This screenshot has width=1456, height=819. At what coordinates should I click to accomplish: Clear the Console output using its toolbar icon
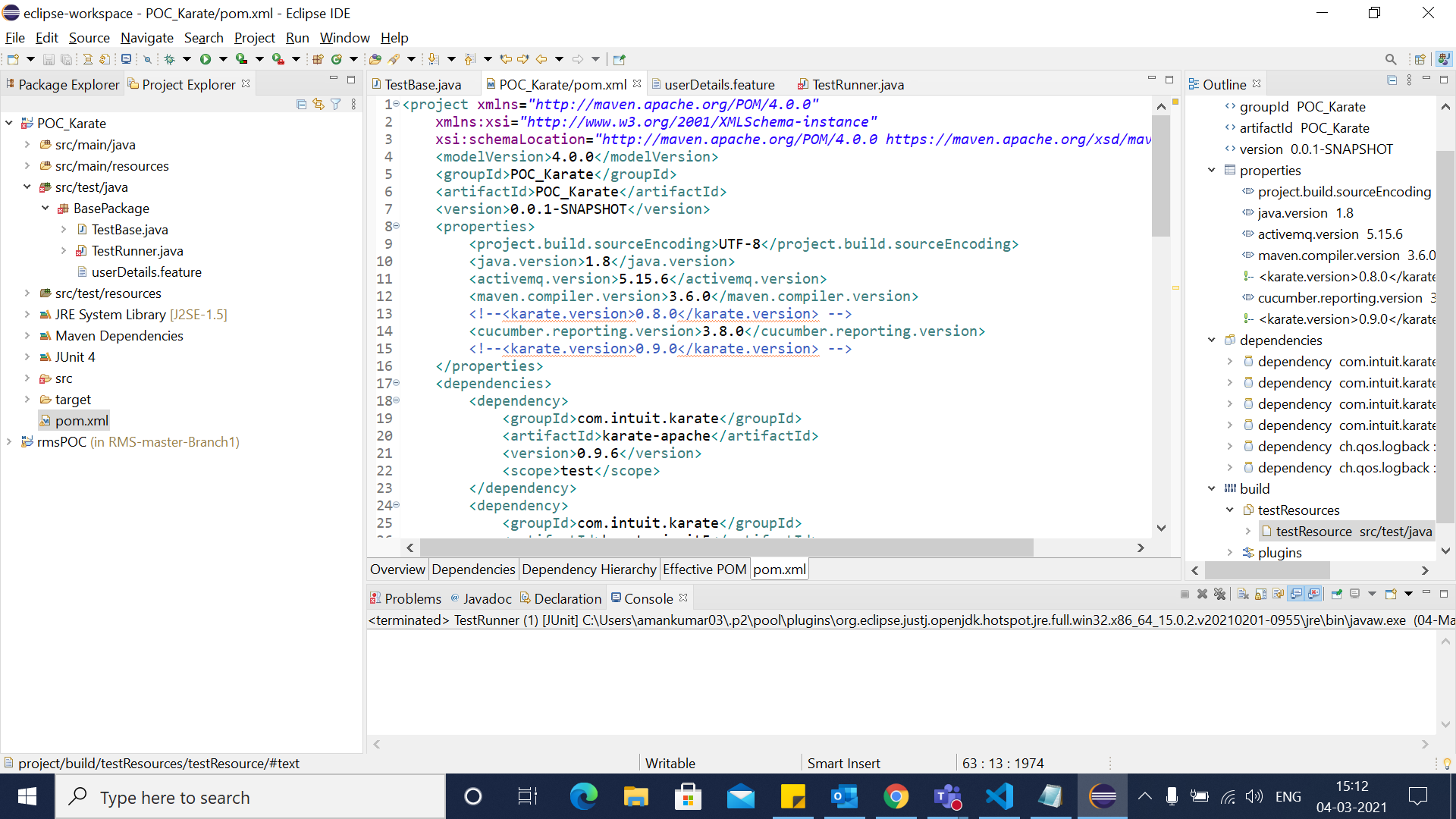pyautogui.click(x=1242, y=595)
